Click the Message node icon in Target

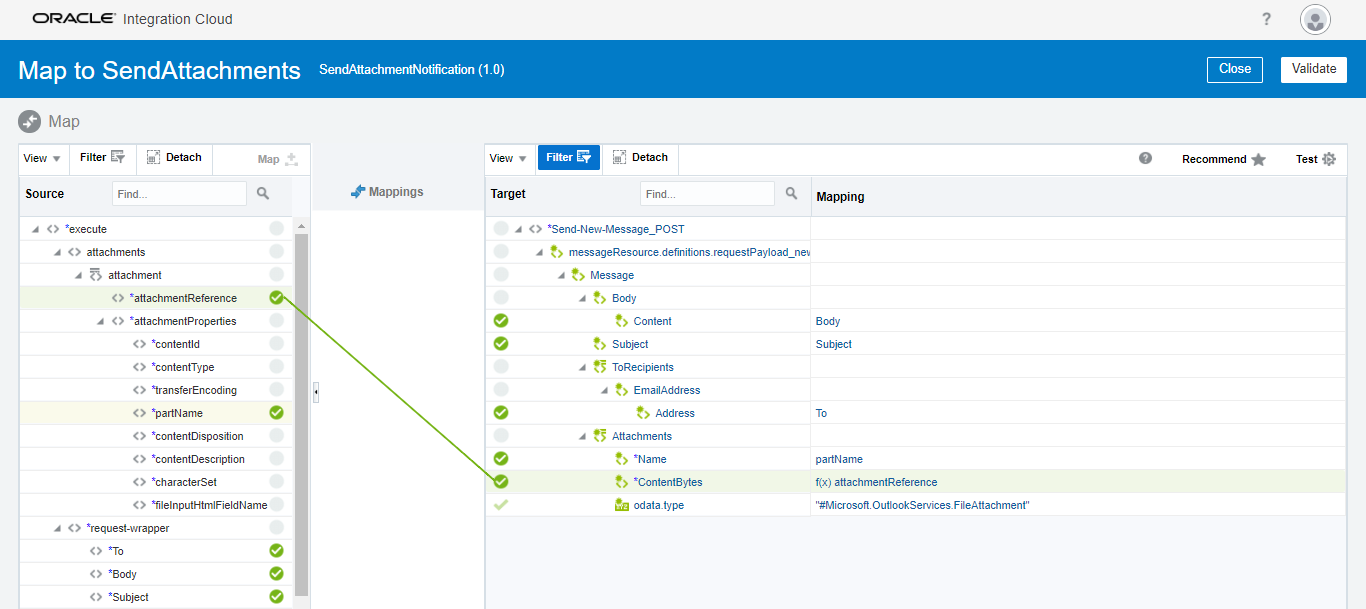[x=578, y=275]
